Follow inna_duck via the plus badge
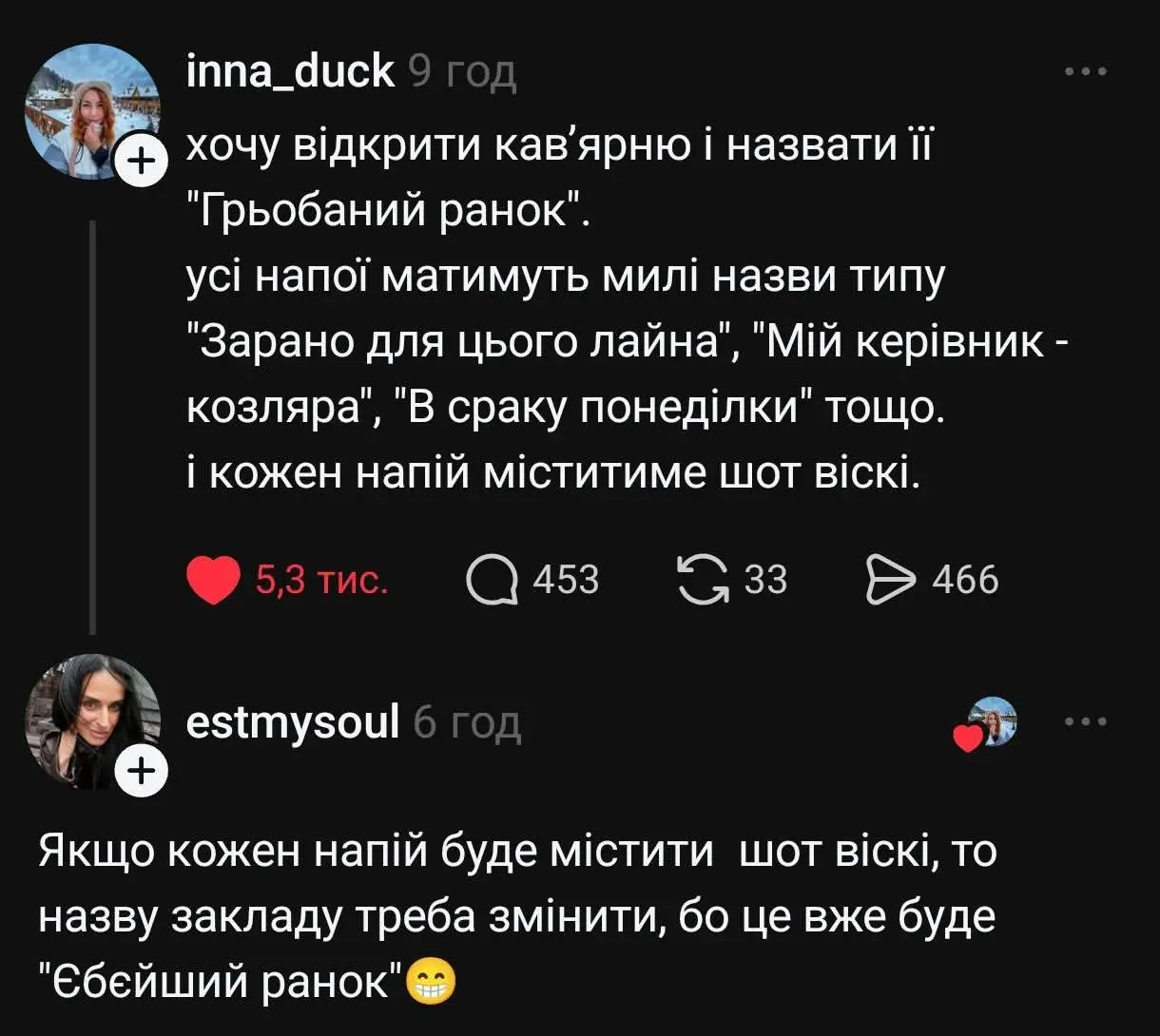The image size is (1160, 1036). pyautogui.click(x=140, y=164)
